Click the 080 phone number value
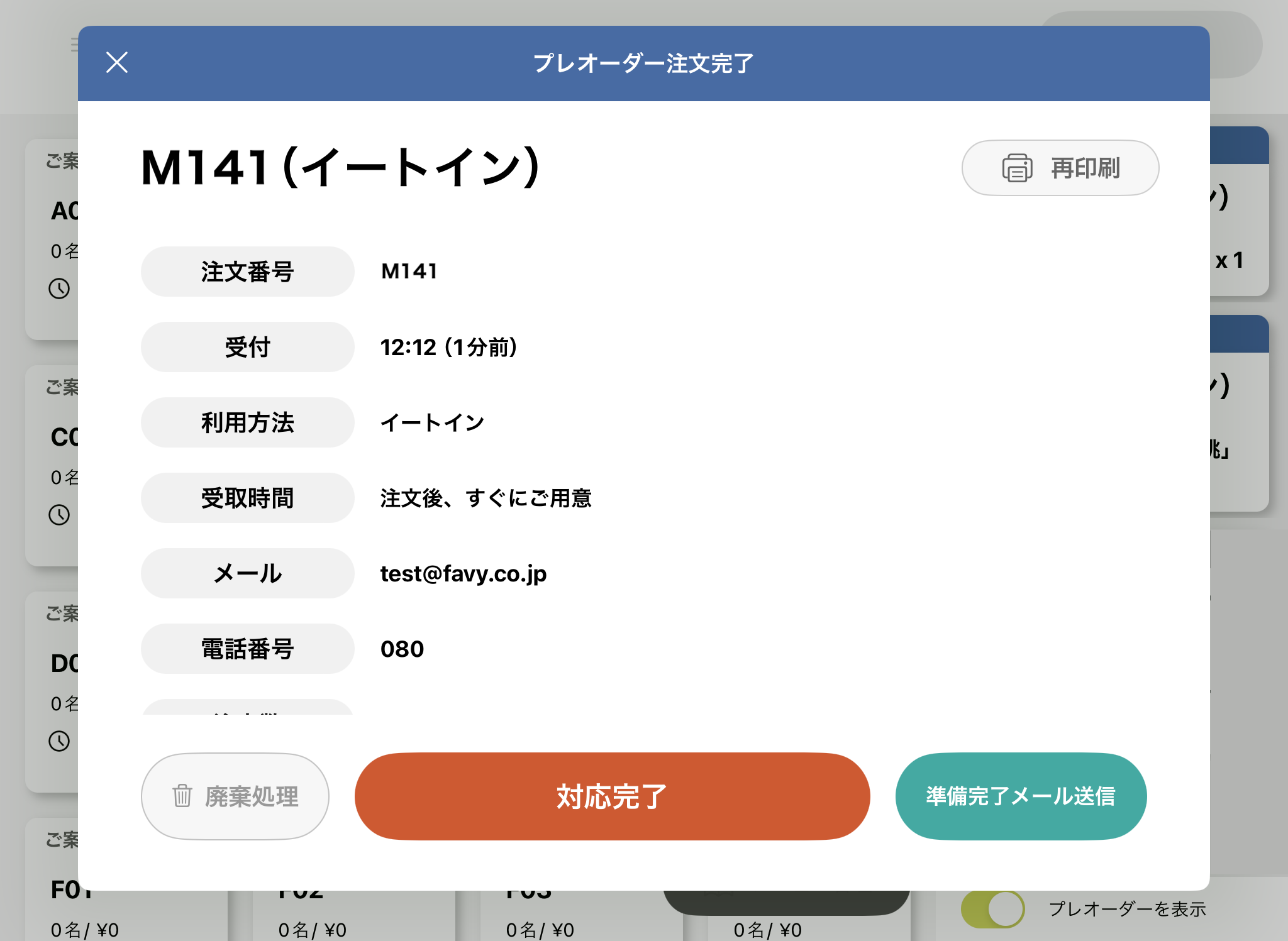Viewport: 1288px width, 941px height. pyautogui.click(x=402, y=649)
